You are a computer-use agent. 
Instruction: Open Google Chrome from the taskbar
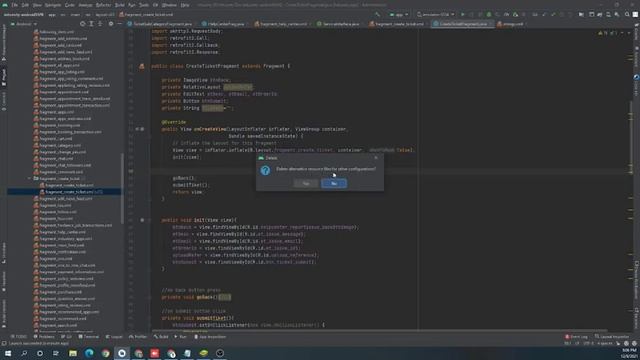coord(106,353)
